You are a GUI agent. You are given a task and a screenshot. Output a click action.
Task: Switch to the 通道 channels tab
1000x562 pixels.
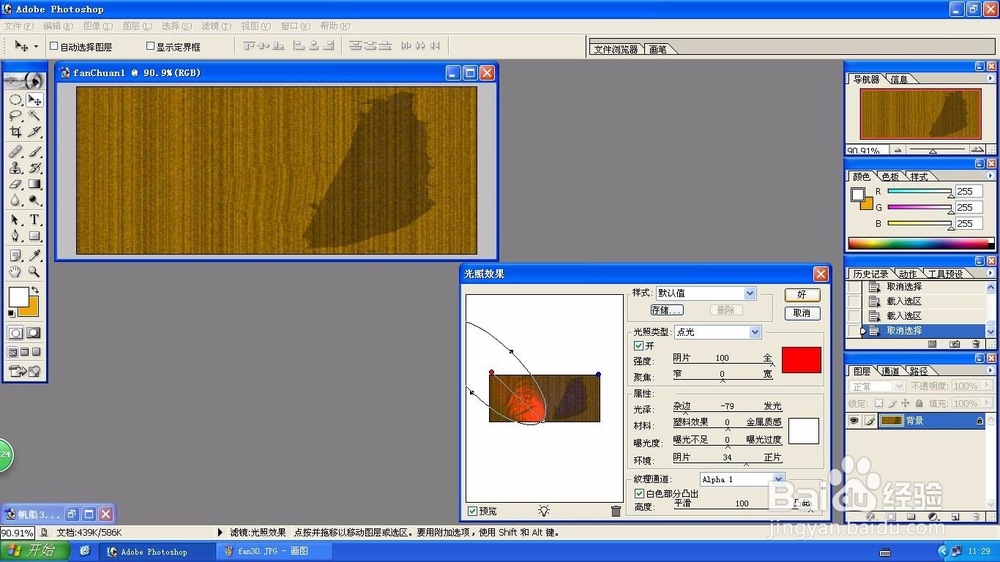click(x=890, y=371)
